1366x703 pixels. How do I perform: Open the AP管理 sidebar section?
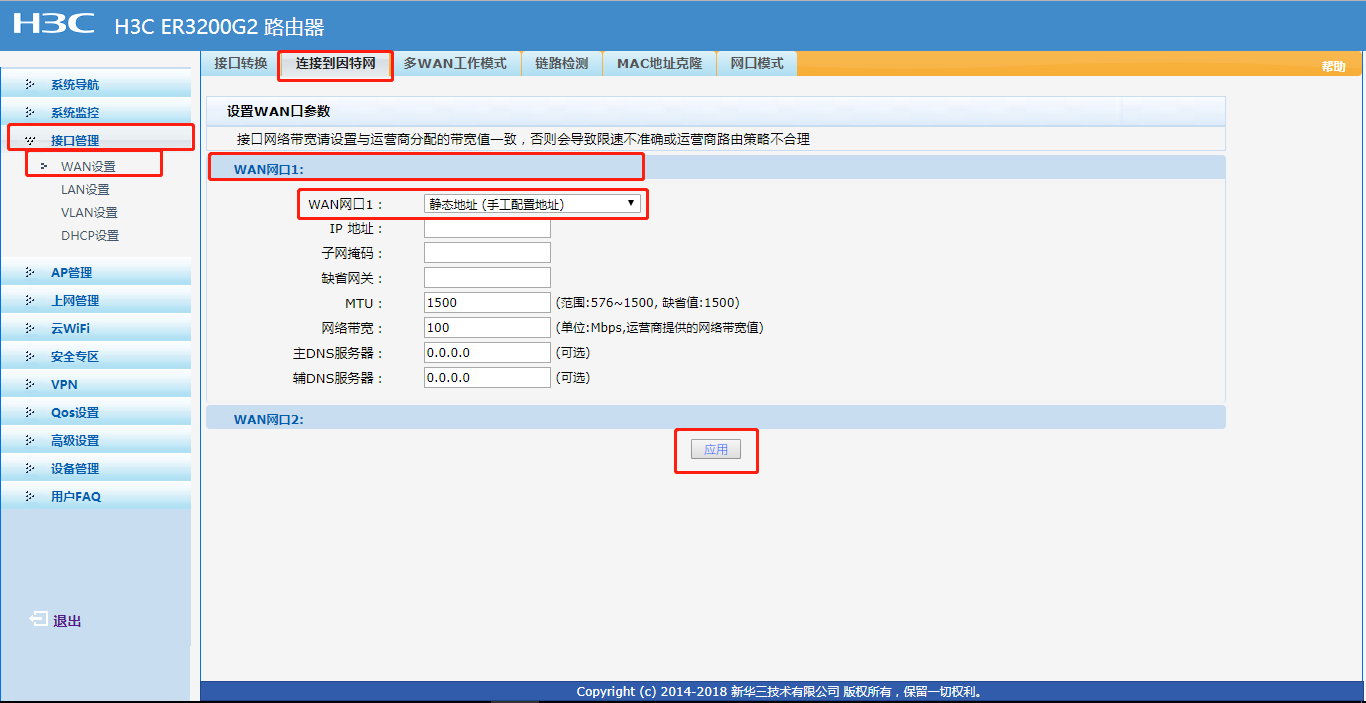[72, 272]
